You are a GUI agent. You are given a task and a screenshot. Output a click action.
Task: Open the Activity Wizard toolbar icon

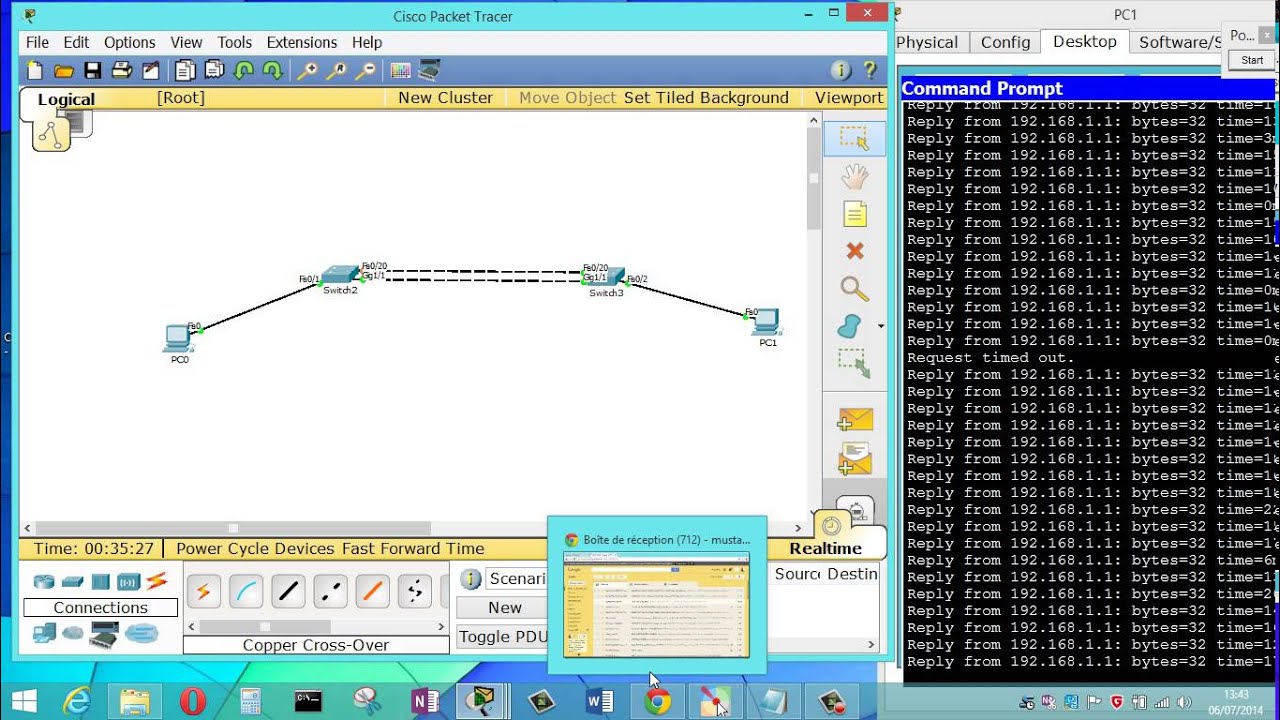[x=151, y=70]
